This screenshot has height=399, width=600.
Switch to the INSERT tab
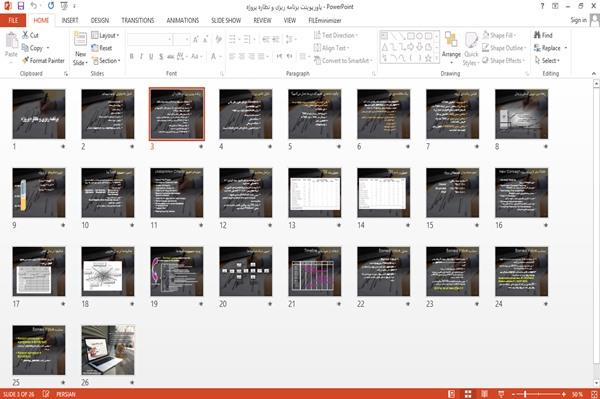[70, 20]
